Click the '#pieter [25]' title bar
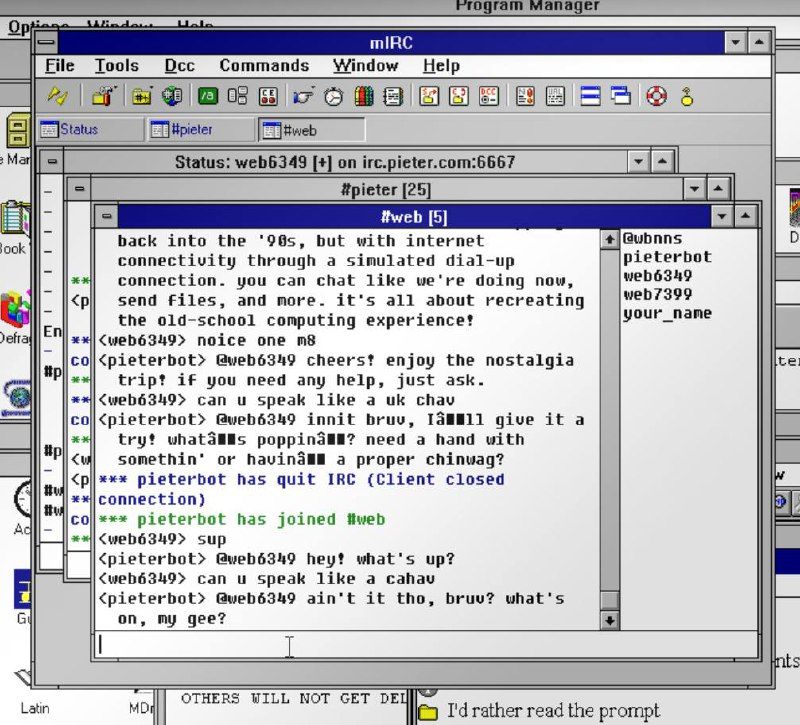Image resolution: width=800 pixels, height=725 pixels. (x=386, y=189)
